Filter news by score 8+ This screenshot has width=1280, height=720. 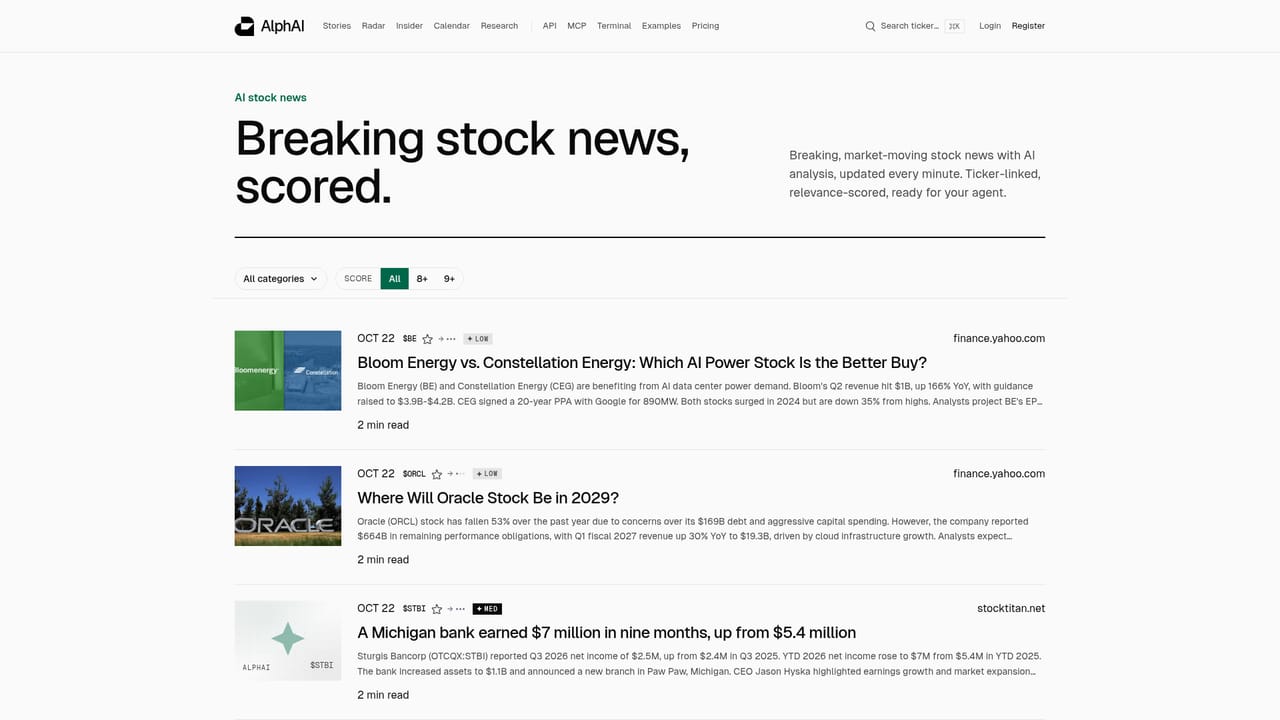422,279
